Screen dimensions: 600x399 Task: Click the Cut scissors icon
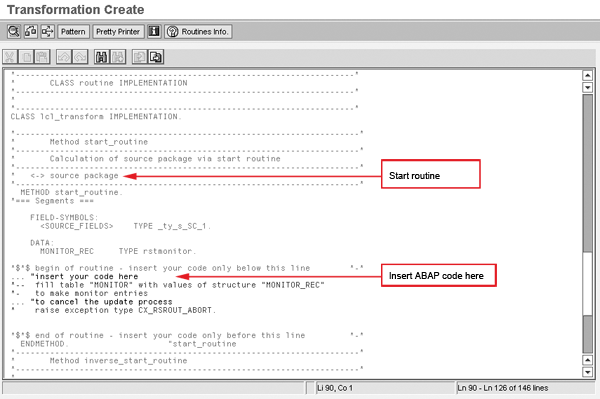[x=10, y=57]
